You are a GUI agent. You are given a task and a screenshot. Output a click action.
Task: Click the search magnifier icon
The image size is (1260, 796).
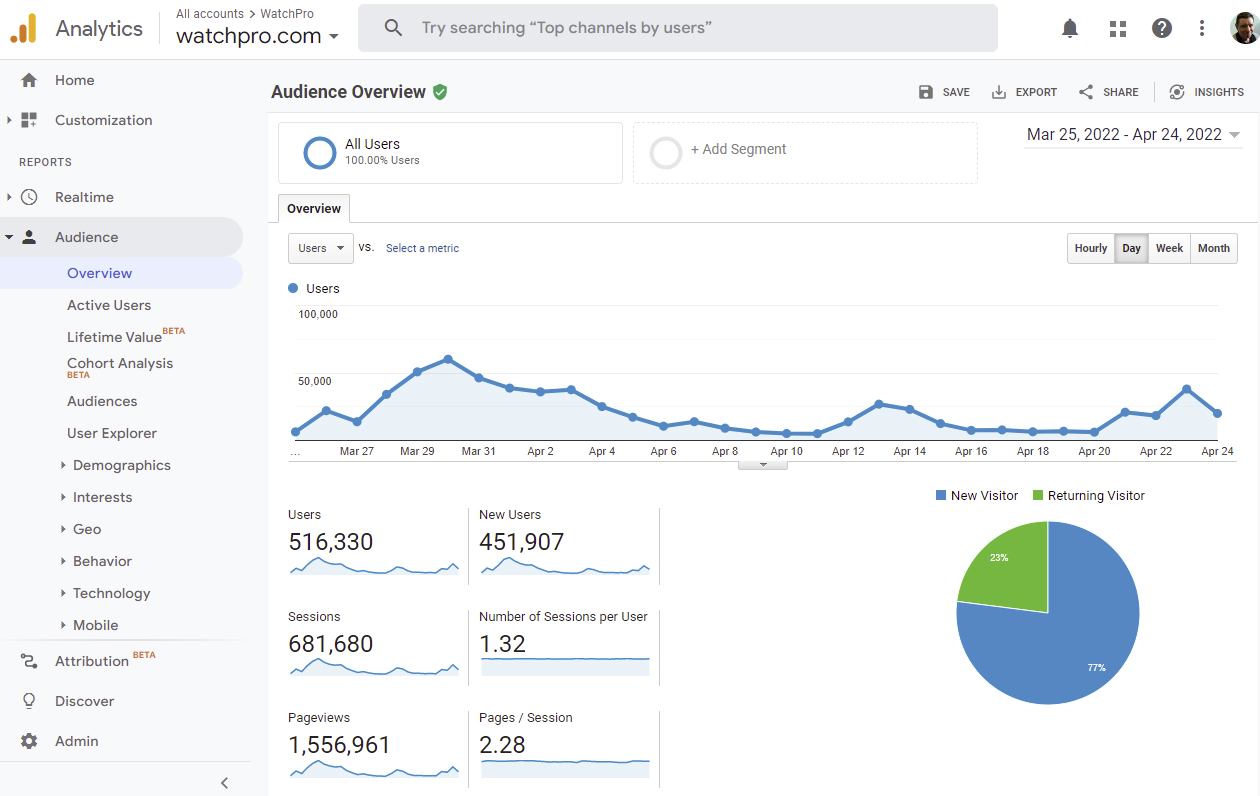[393, 28]
